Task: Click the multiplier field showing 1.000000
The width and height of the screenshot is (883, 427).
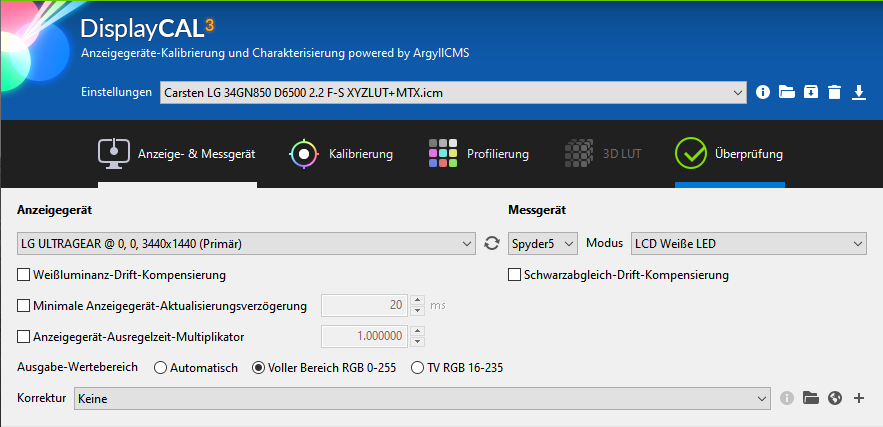Action: [365, 336]
